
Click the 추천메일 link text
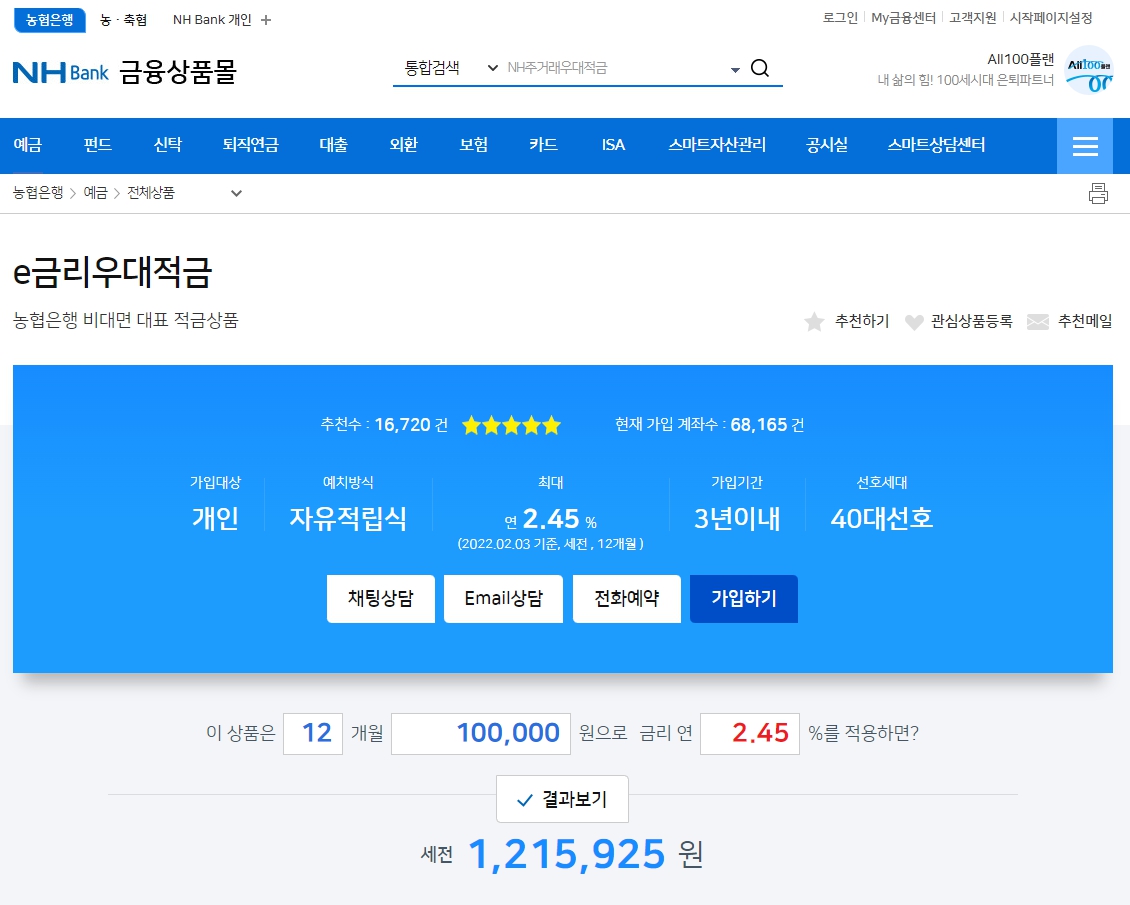pos(1085,321)
